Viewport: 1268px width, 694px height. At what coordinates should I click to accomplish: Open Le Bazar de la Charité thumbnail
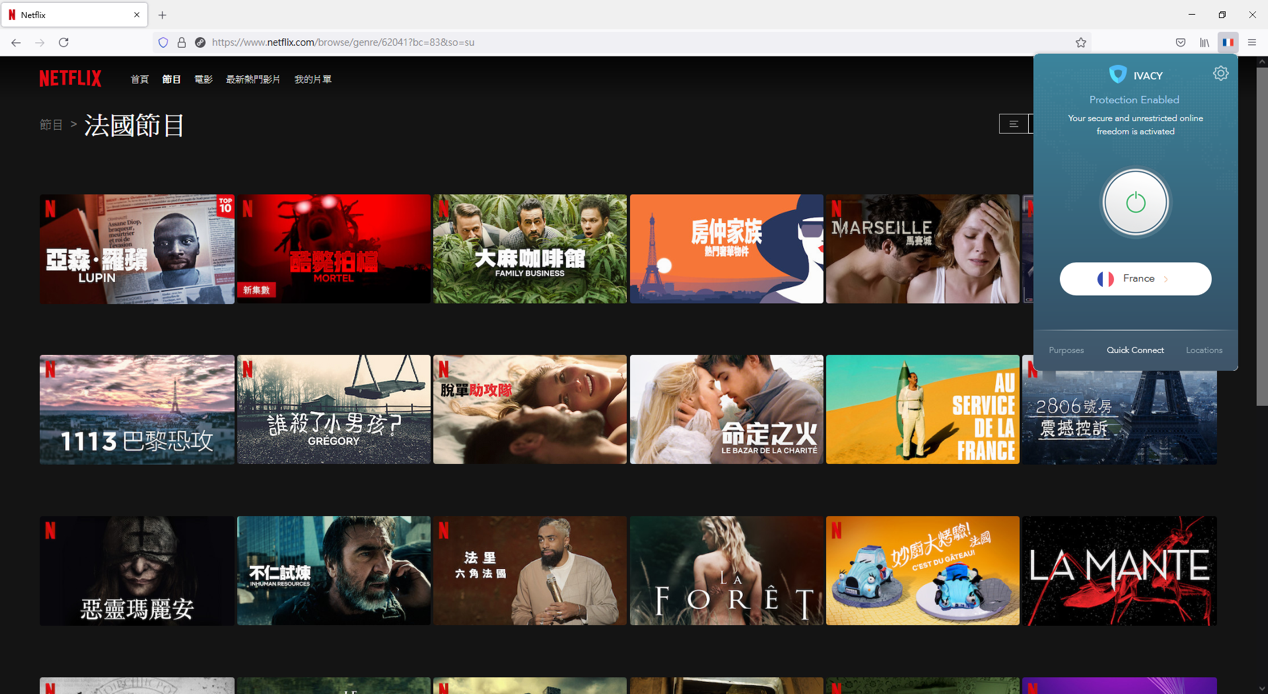click(726, 410)
